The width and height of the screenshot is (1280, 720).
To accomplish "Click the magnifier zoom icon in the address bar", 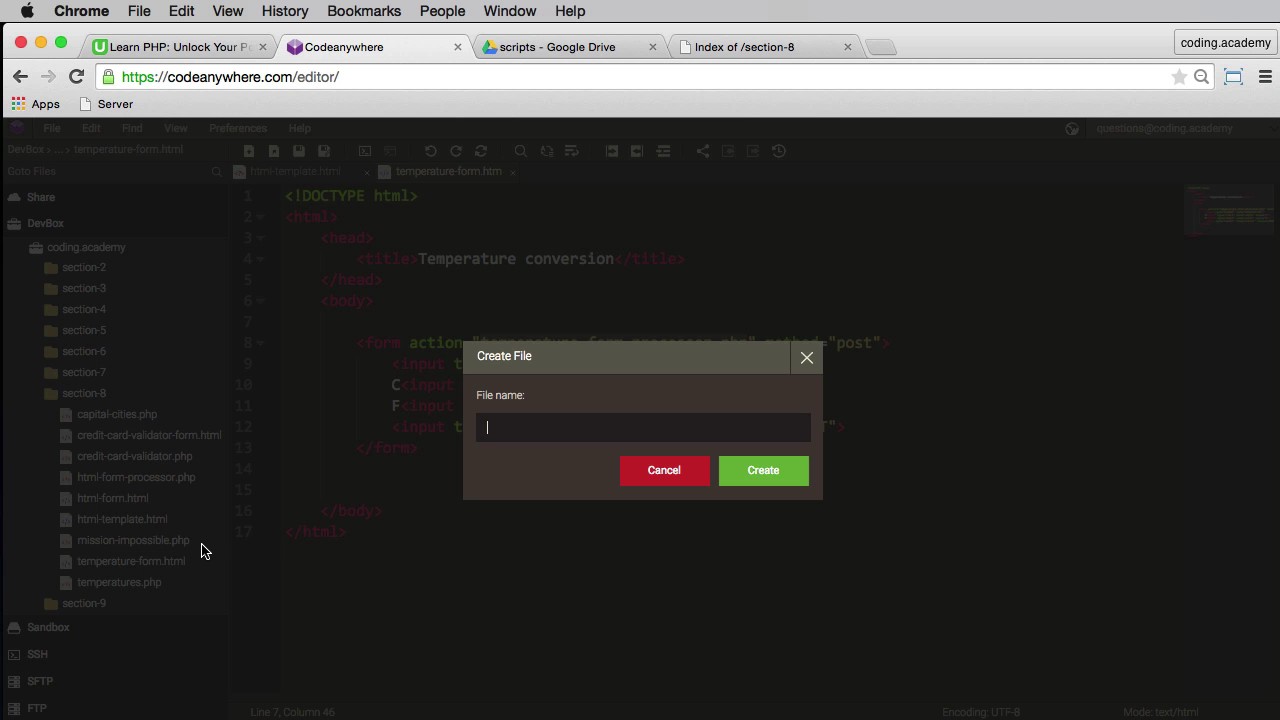I will (x=1201, y=77).
